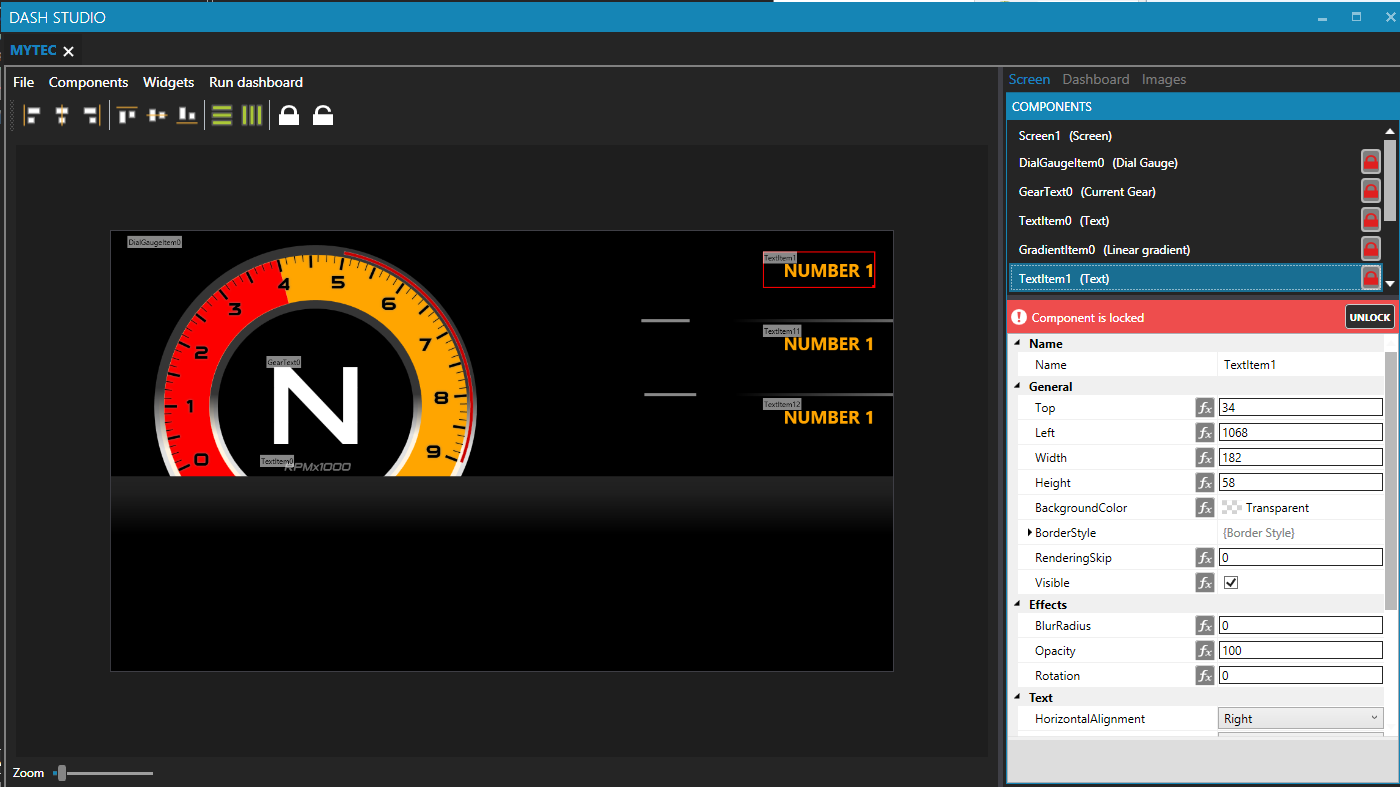Open the HorizontalAlignment dropdown set to Right
Viewport: 1400px width, 787px height.
pyautogui.click(x=1300, y=718)
